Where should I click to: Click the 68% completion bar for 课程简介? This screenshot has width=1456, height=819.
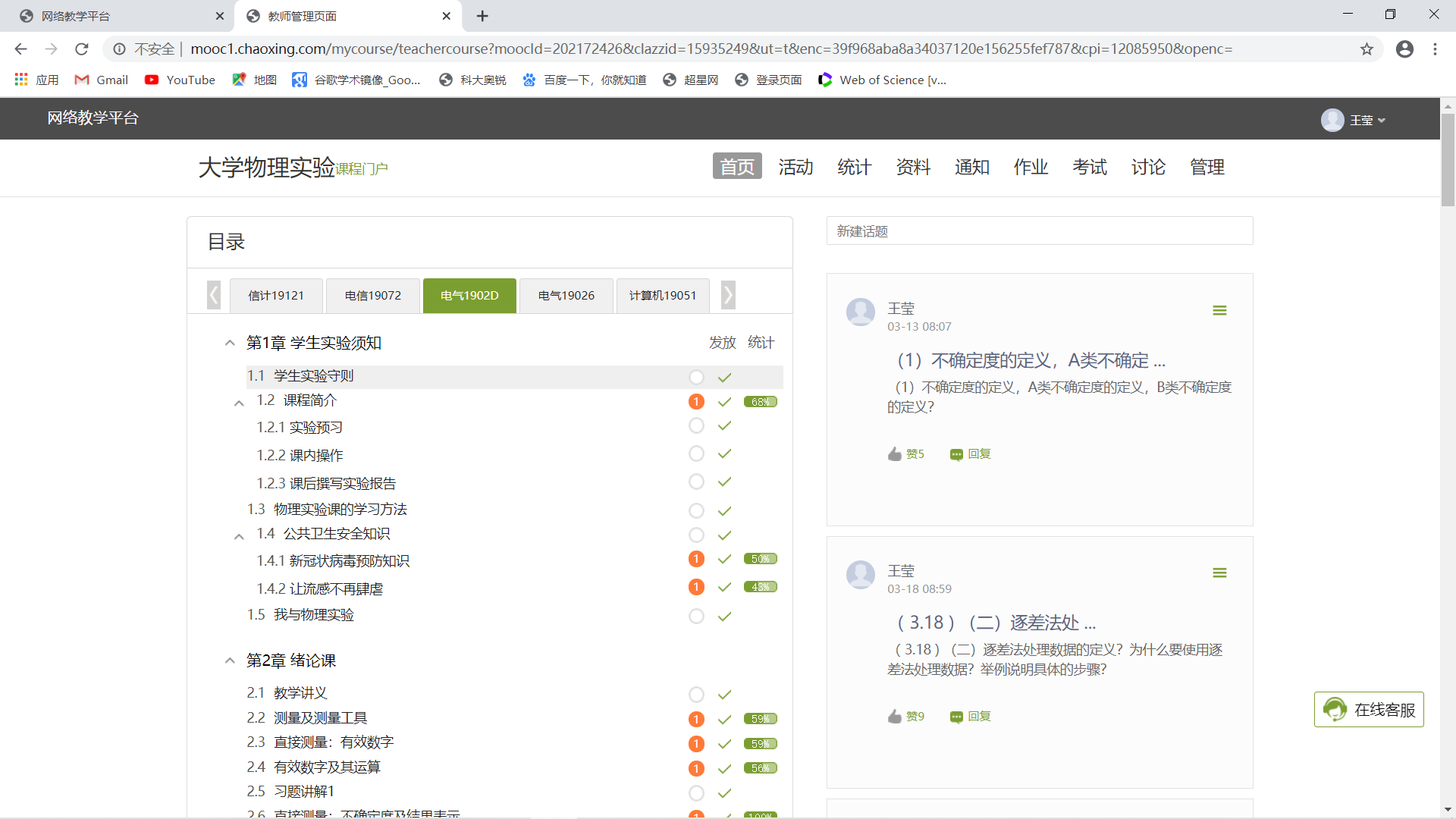[760, 402]
